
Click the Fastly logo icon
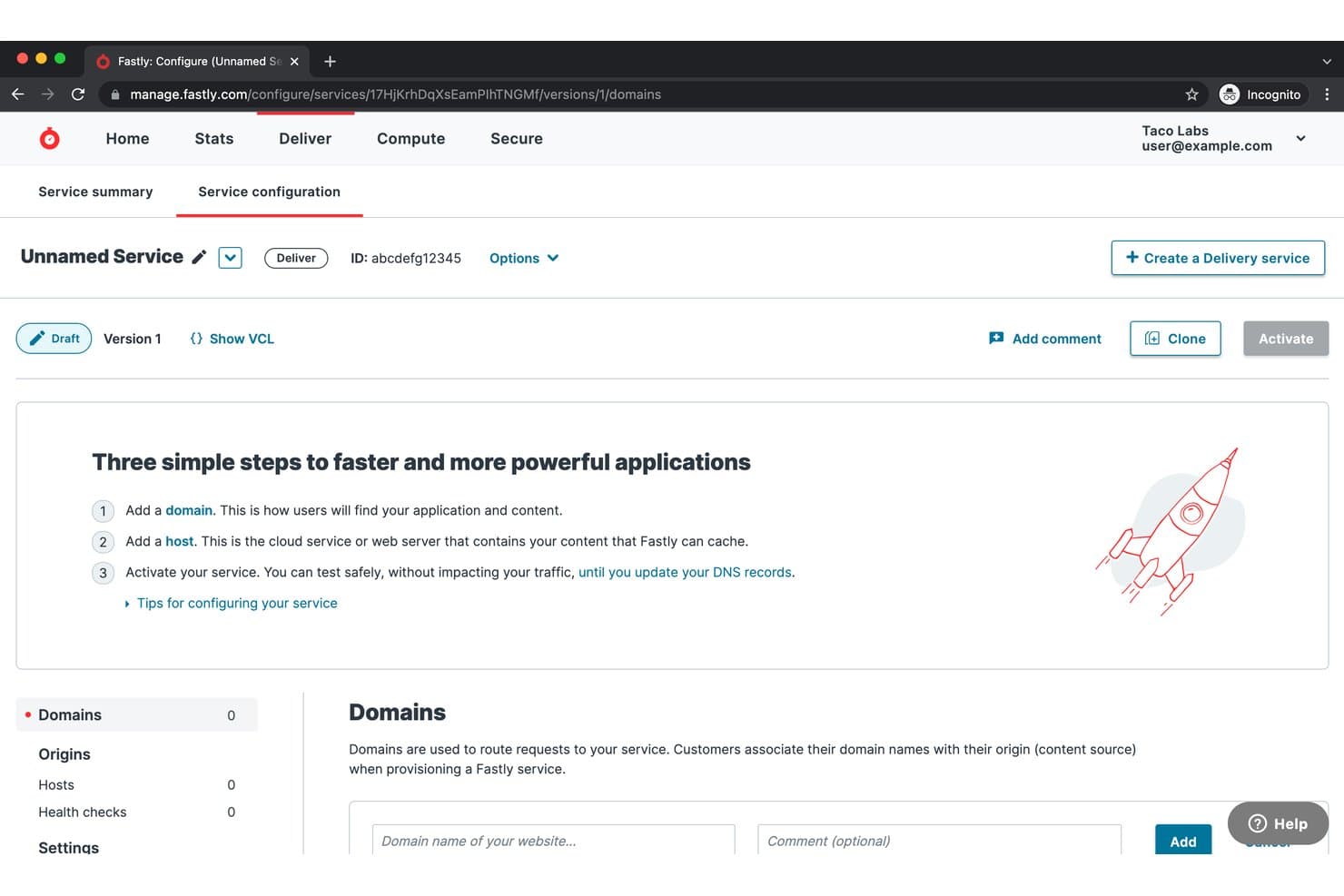50,138
